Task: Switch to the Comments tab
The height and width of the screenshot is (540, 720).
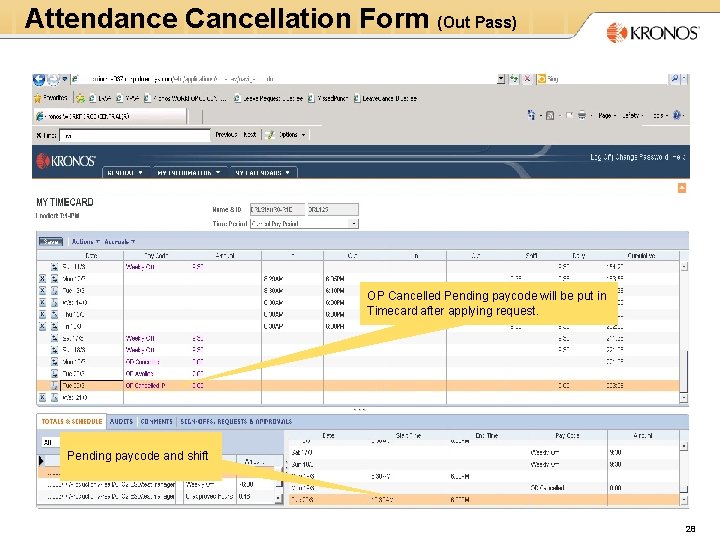Action: (156, 422)
